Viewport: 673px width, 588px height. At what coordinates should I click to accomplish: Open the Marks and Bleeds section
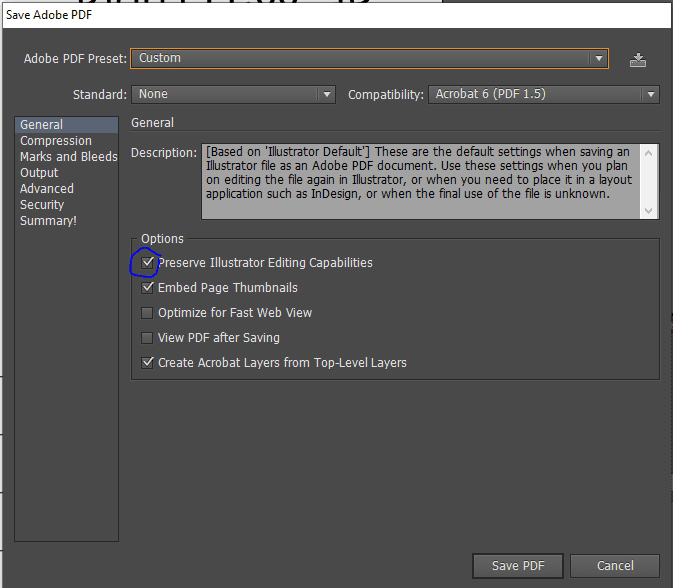tap(66, 157)
